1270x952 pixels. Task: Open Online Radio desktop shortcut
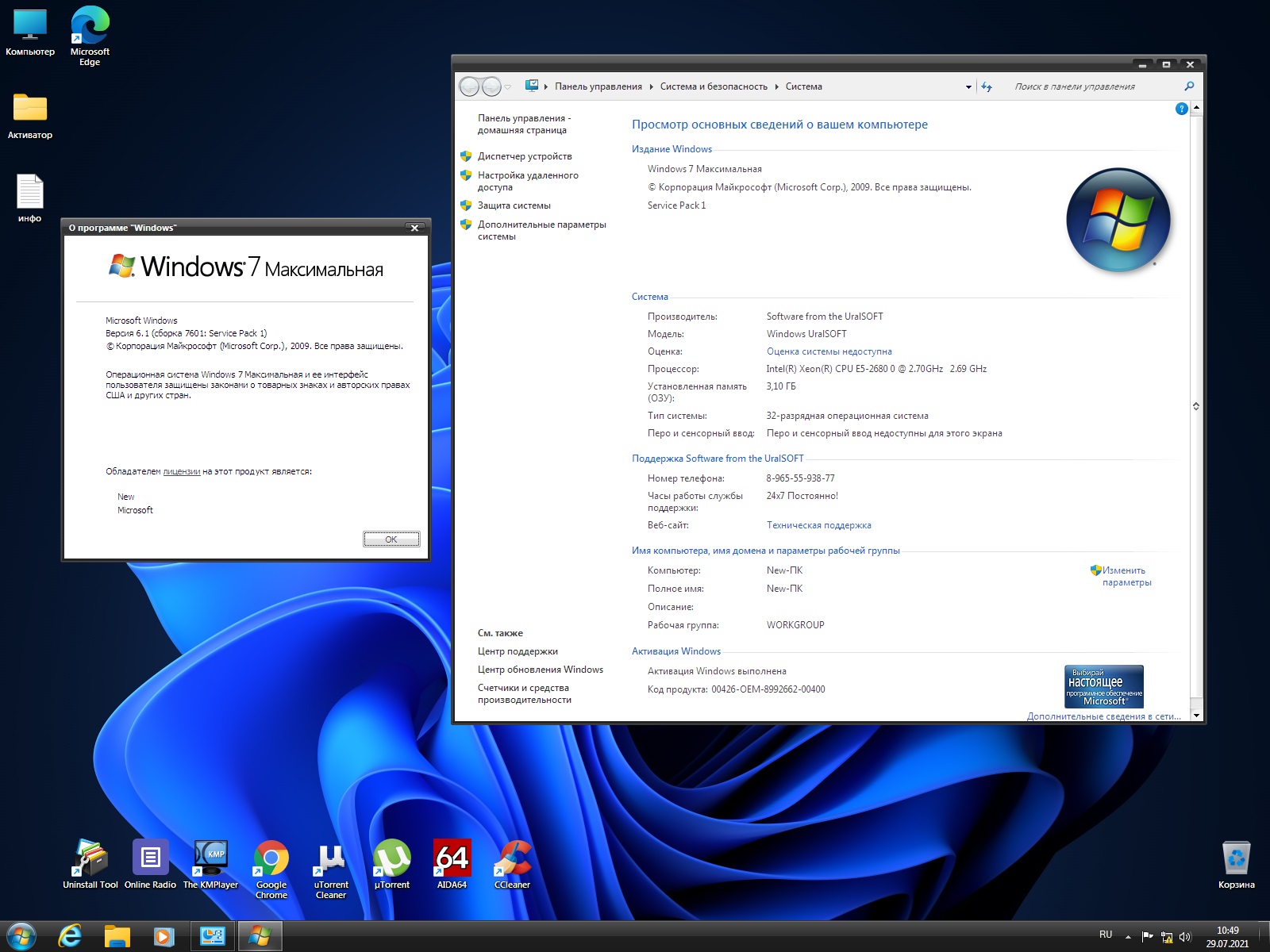coord(150,864)
